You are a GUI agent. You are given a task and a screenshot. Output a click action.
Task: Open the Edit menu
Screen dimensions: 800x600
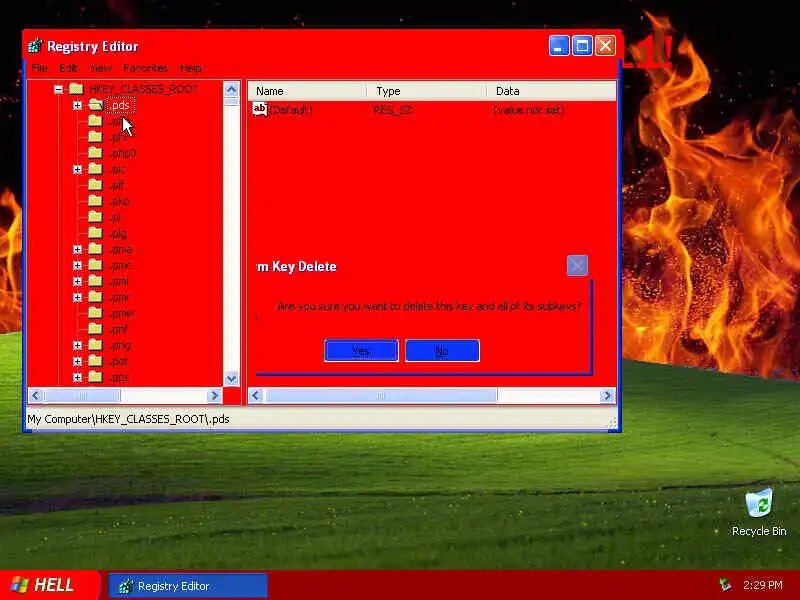tap(68, 68)
